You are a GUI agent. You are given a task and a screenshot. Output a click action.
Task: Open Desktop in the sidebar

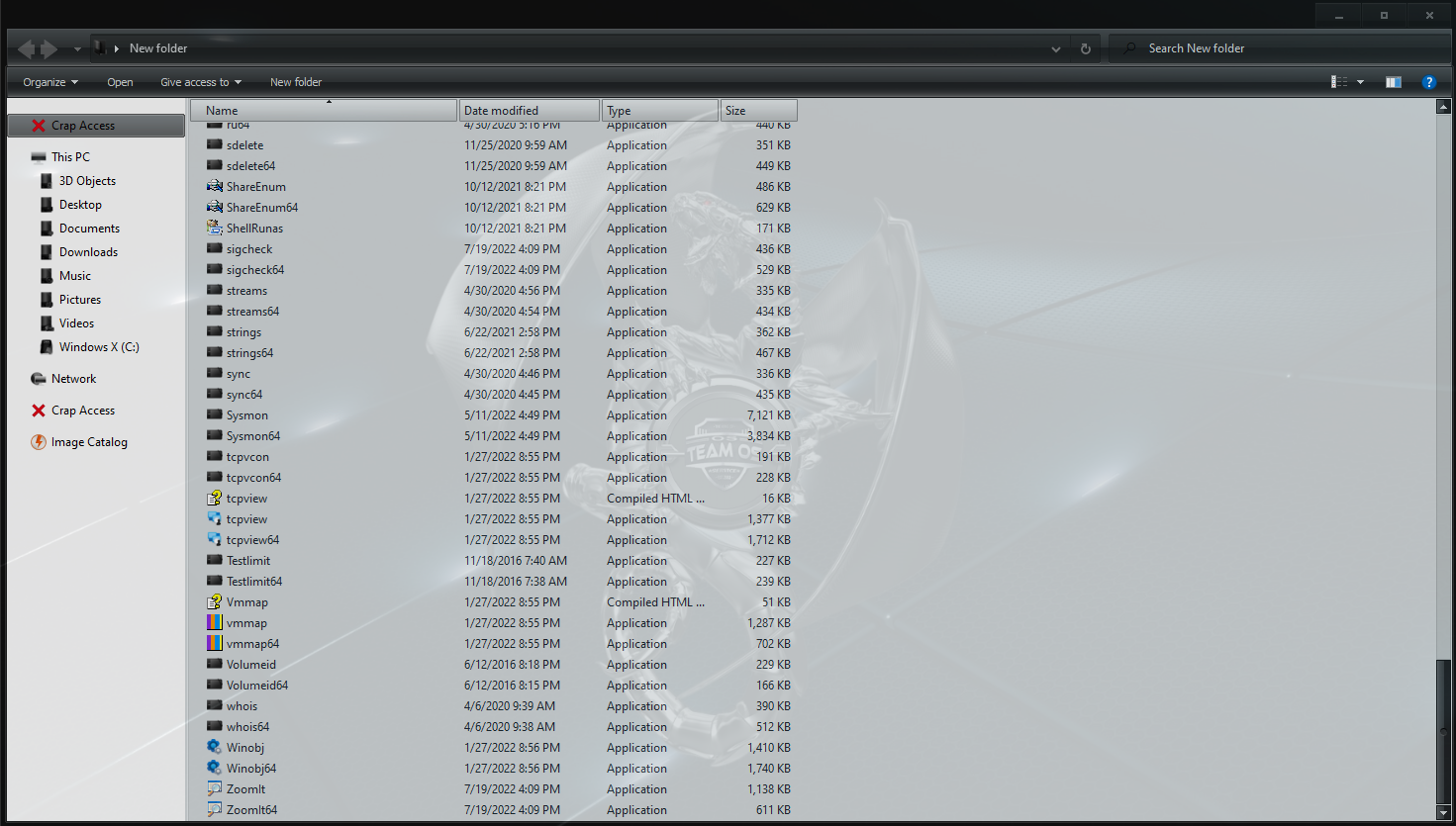click(80, 205)
